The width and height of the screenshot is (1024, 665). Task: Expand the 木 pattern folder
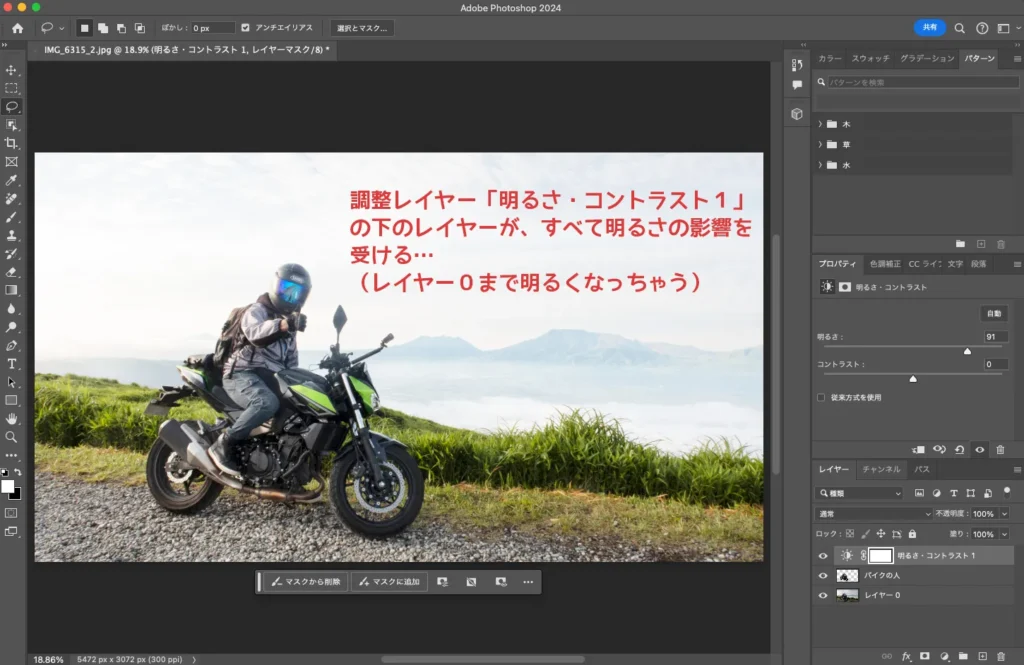[x=820, y=124]
